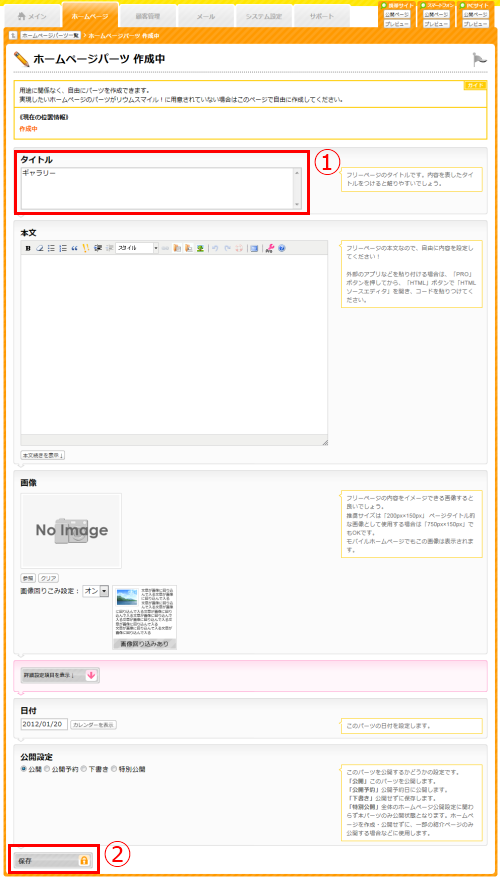The height and width of the screenshot is (879, 500).
Task: Apply bold formatting in the 本文 editor
Action: (x=28, y=248)
